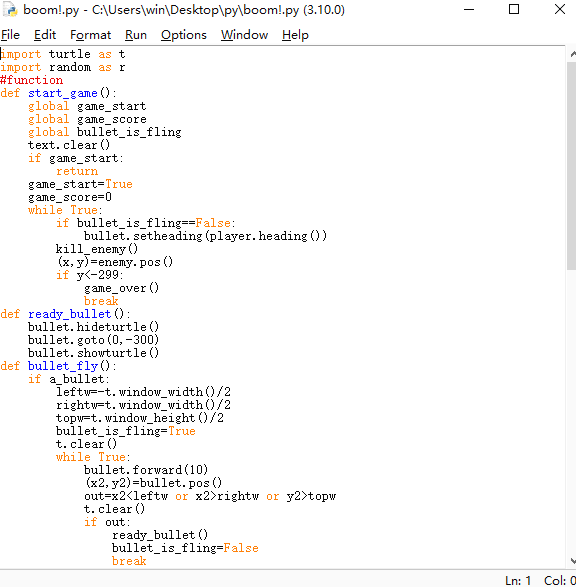
Task: Close the boom!.py window
Action: [560, 10]
